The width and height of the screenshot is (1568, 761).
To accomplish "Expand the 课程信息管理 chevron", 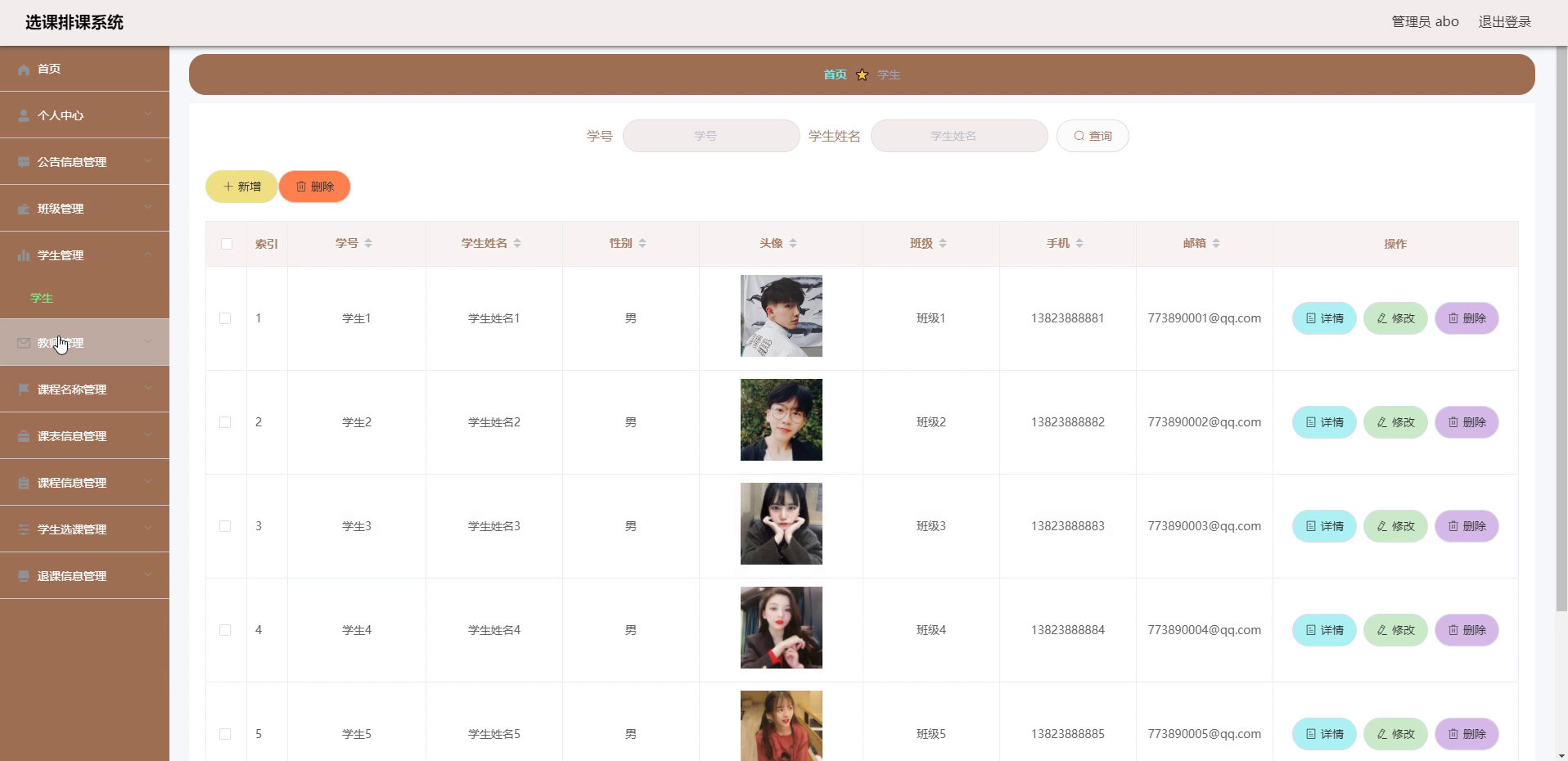I will [148, 482].
